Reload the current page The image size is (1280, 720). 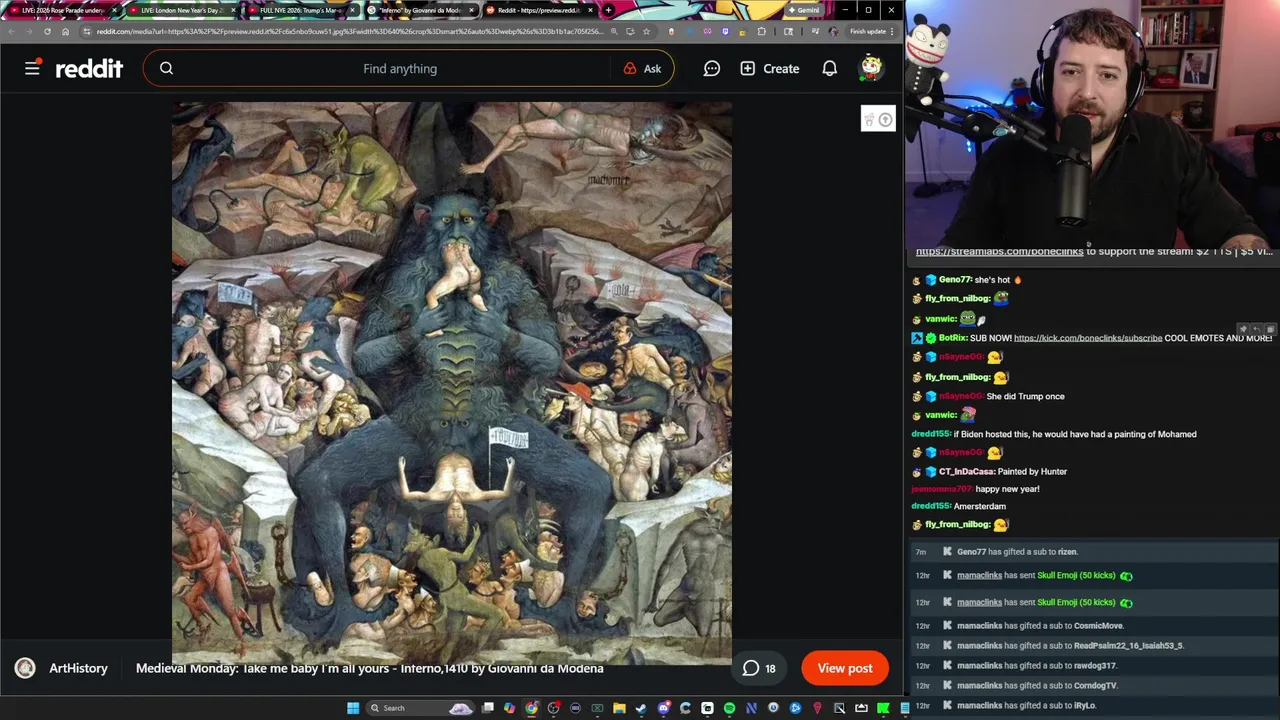tap(47, 31)
